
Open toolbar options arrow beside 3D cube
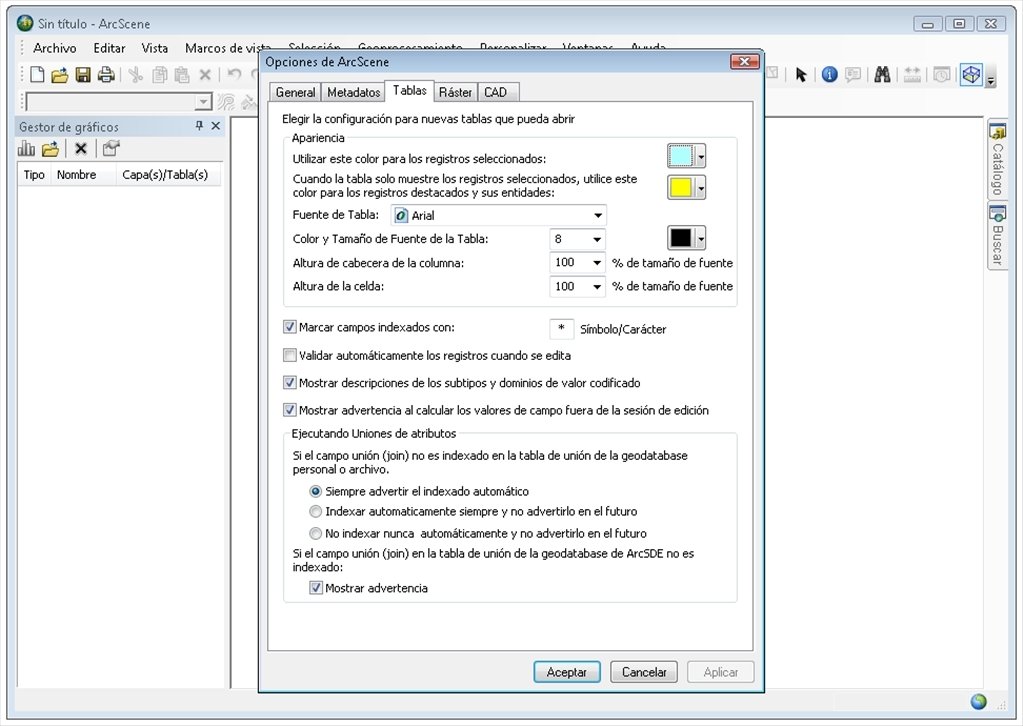991,81
